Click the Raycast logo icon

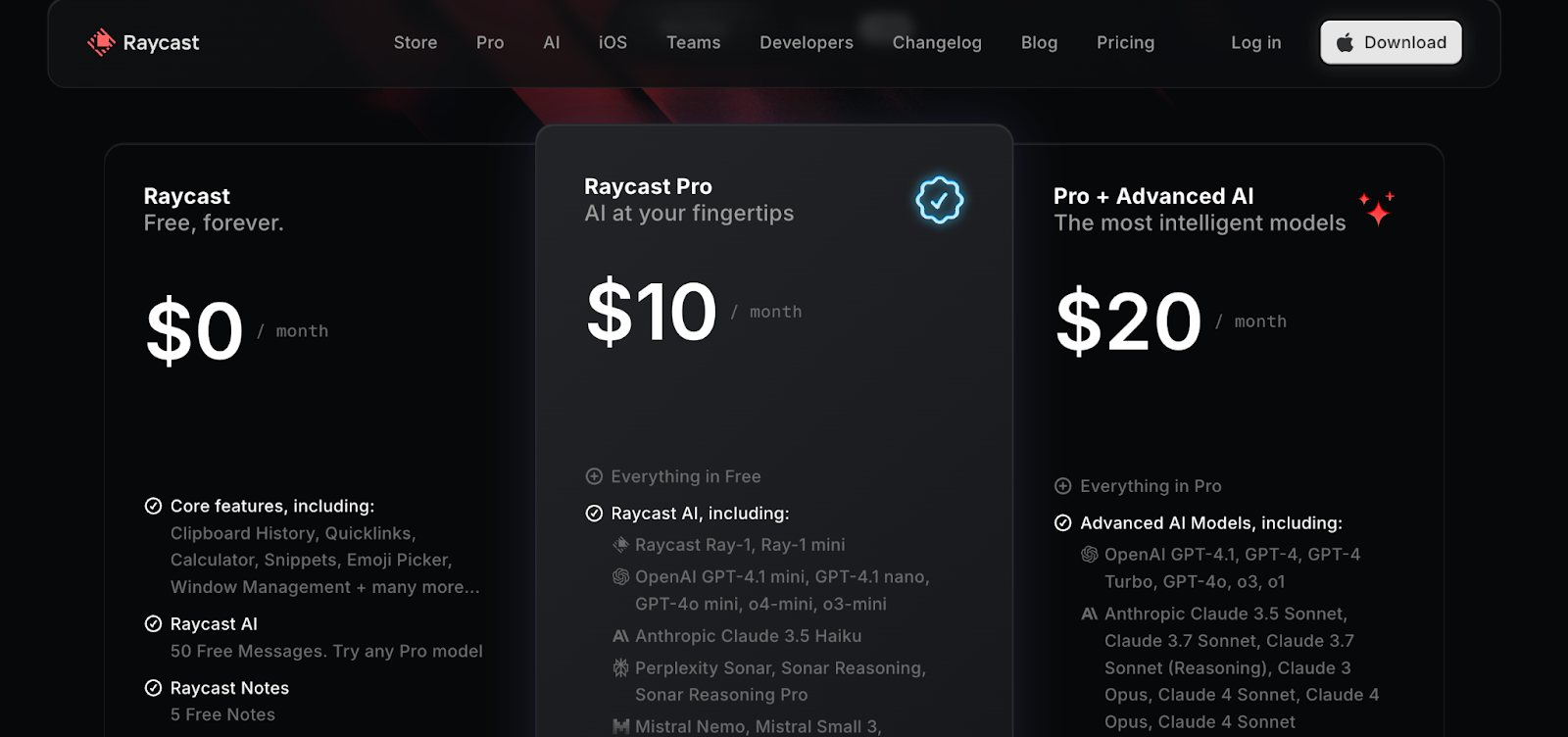coord(101,42)
